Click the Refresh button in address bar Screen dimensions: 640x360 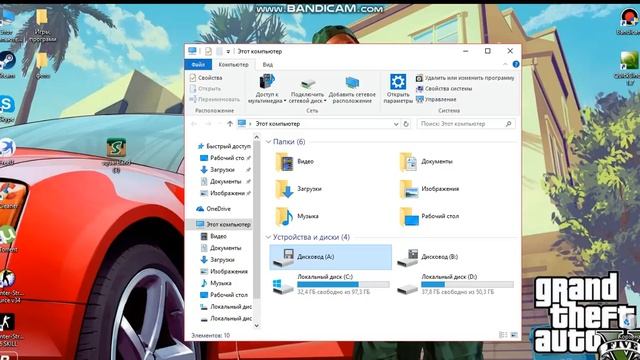406,124
